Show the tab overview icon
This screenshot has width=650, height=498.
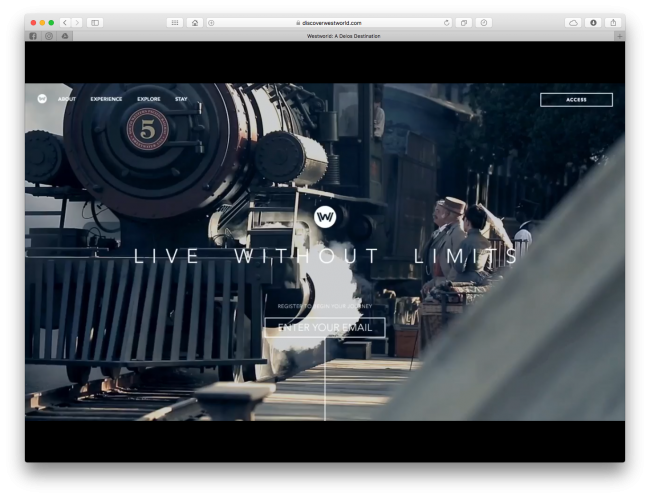(x=464, y=23)
